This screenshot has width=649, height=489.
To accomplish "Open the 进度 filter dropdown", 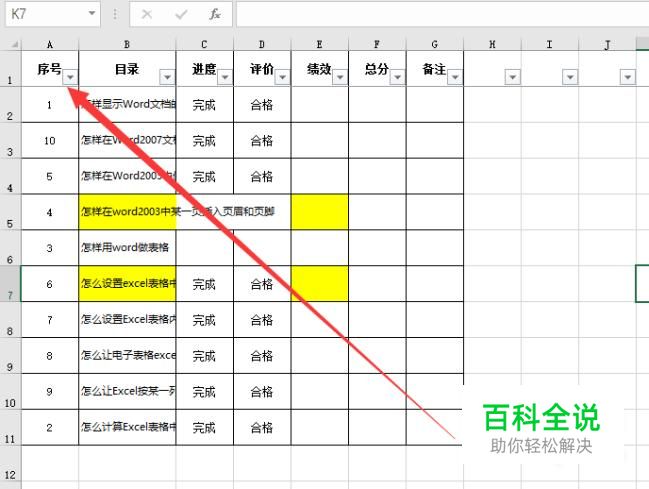I will click(225, 77).
